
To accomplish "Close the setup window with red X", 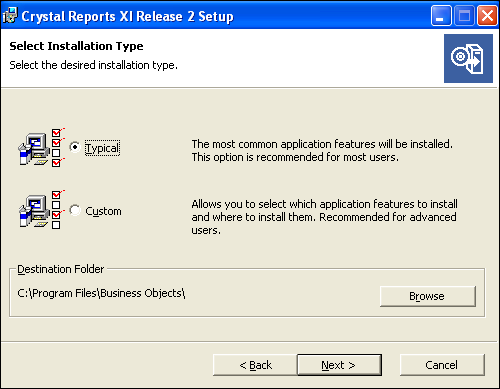I will (x=487, y=16).
